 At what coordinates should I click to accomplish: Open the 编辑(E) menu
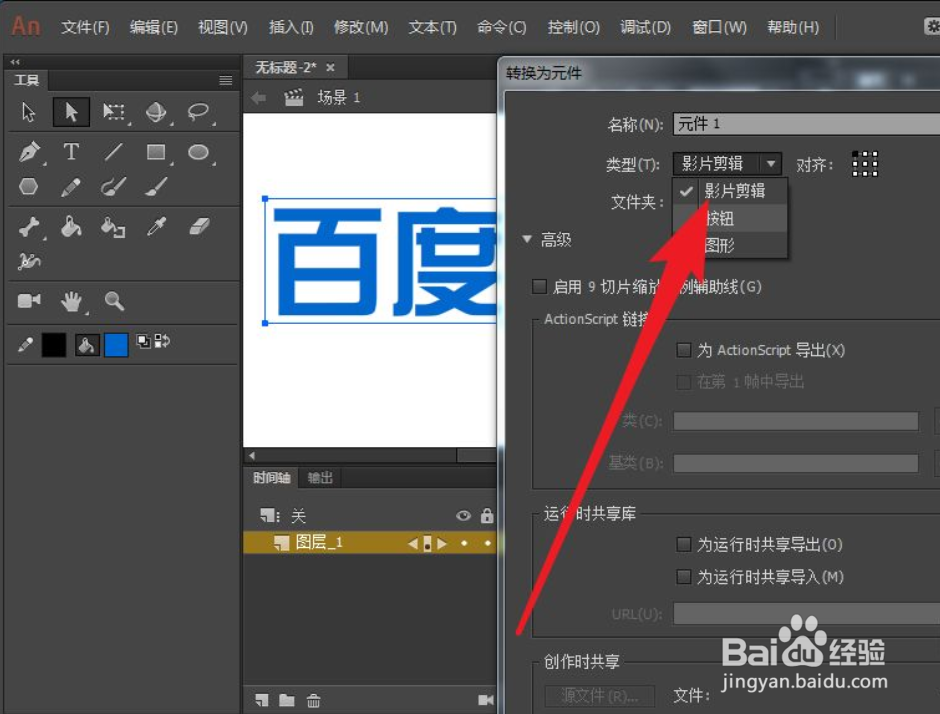tap(153, 28)
